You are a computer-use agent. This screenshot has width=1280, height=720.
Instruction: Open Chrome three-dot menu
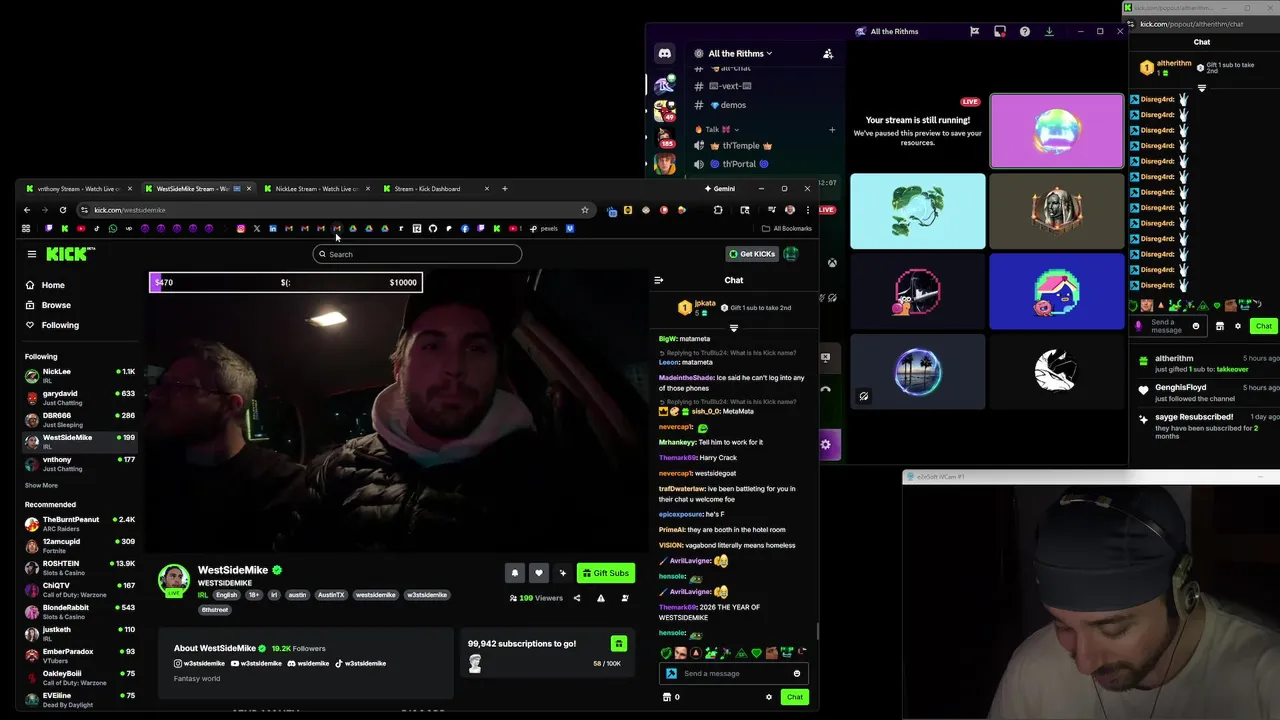point(808,210)
